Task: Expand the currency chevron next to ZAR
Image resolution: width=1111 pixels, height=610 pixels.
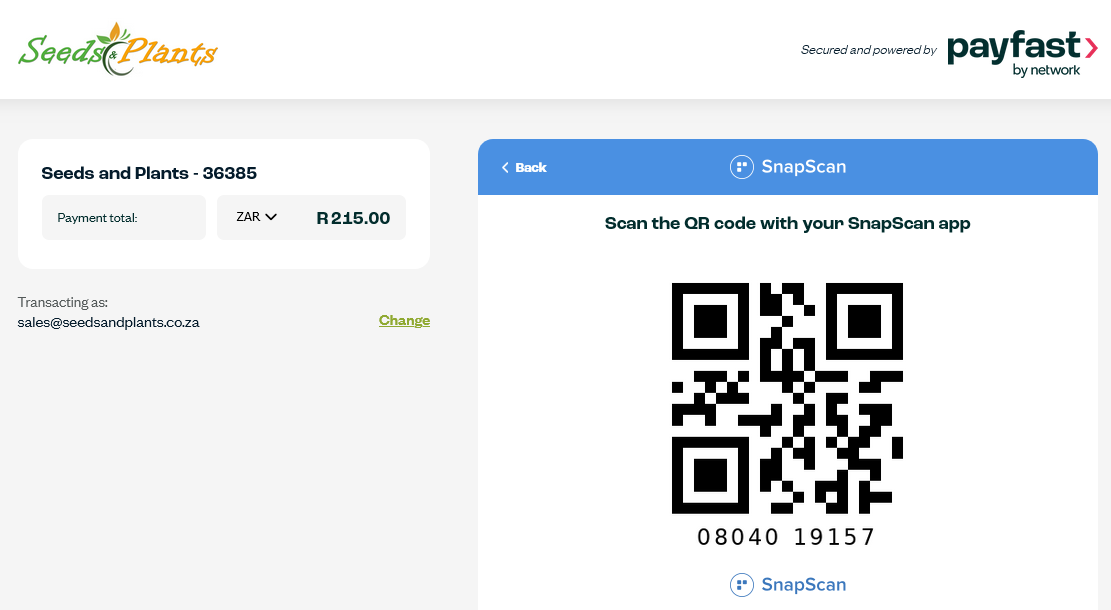Action: [x=271, y=217]
